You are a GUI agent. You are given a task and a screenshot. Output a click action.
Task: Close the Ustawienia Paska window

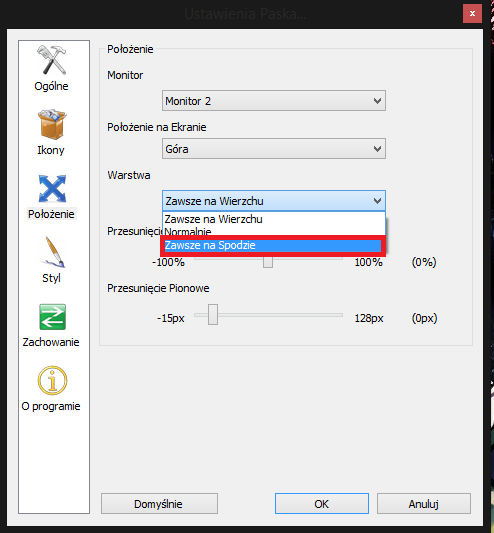point(472,14)
